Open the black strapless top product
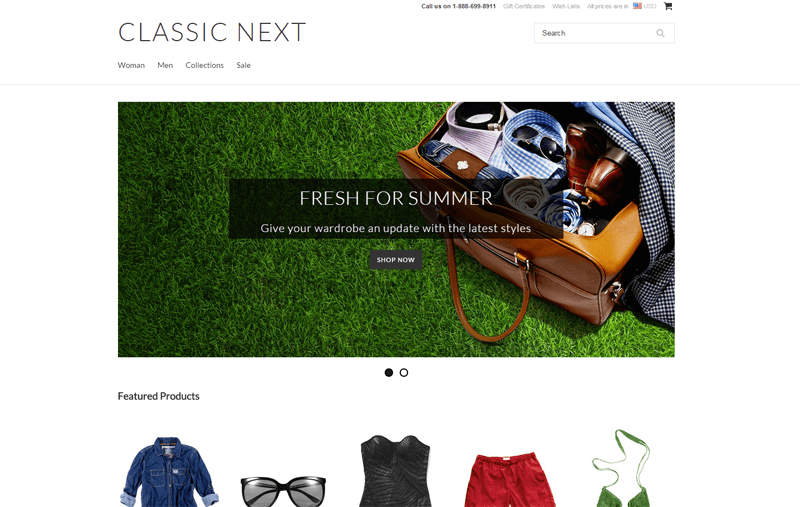The image size is (800, 507). click(x=395, y=471)
